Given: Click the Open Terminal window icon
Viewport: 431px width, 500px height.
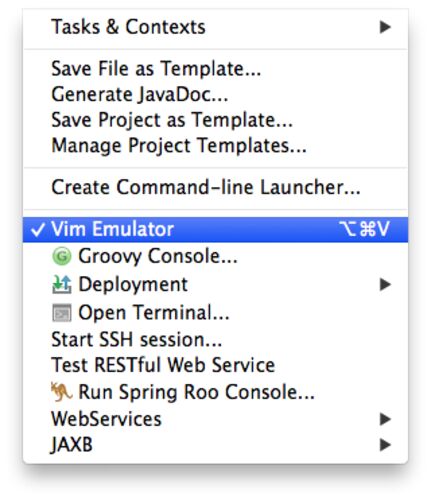Looking at the screenshot, I should 62,313.
